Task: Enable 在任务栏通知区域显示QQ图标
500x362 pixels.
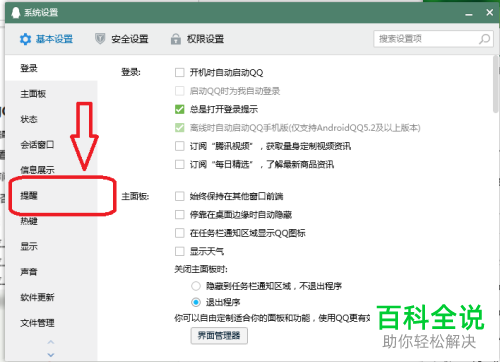Action: (x=180, y=233)
